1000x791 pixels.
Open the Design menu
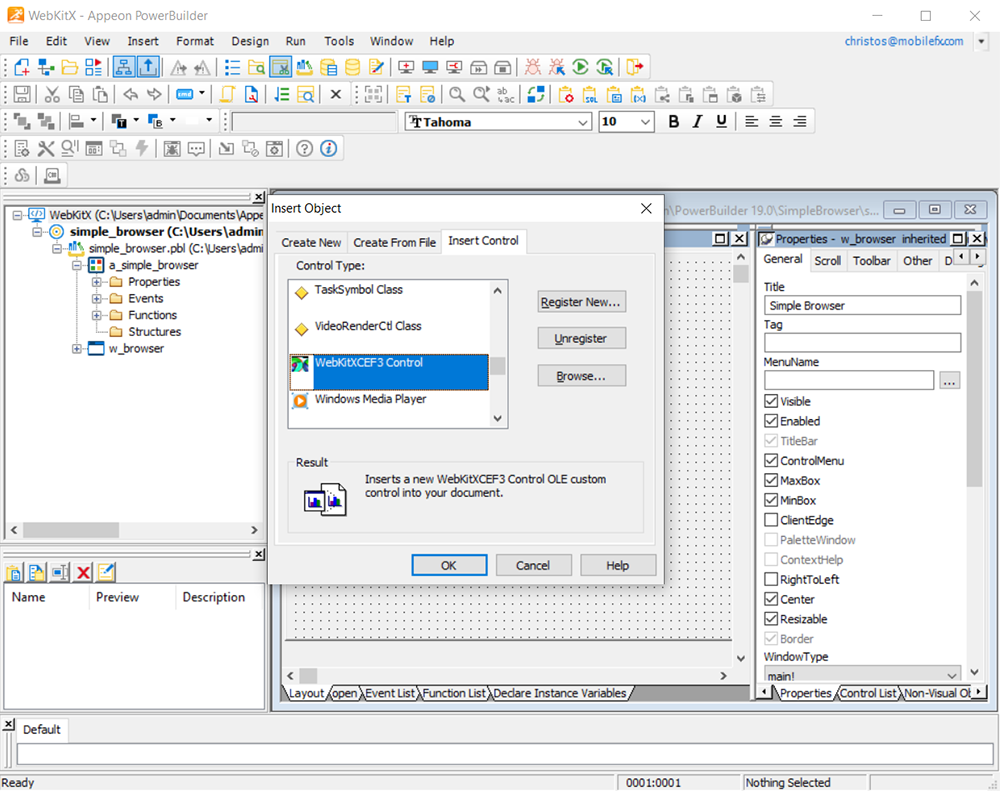[x=250, y=41]
